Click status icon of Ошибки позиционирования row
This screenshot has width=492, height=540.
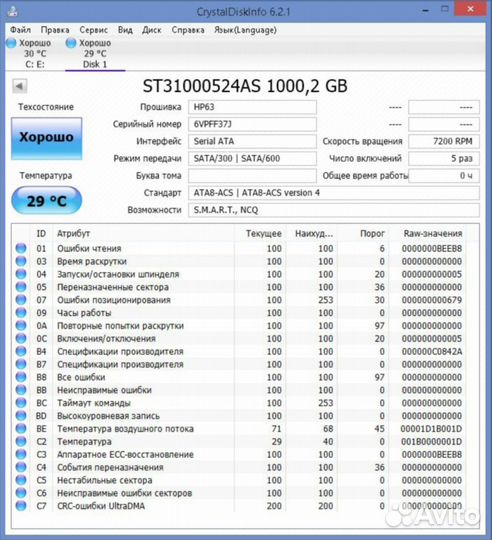coord(21,300)
